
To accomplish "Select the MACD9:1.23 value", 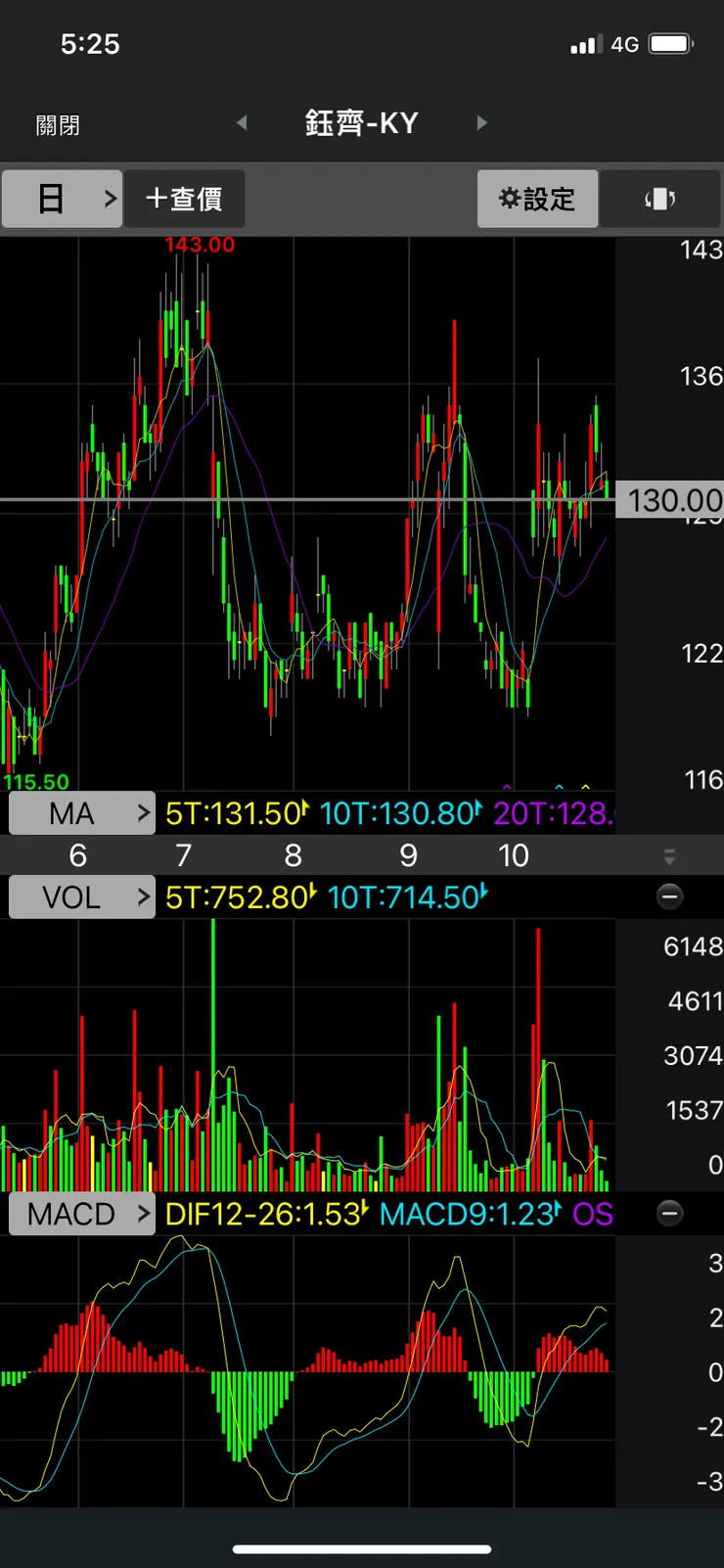I will pos(472,1214).
